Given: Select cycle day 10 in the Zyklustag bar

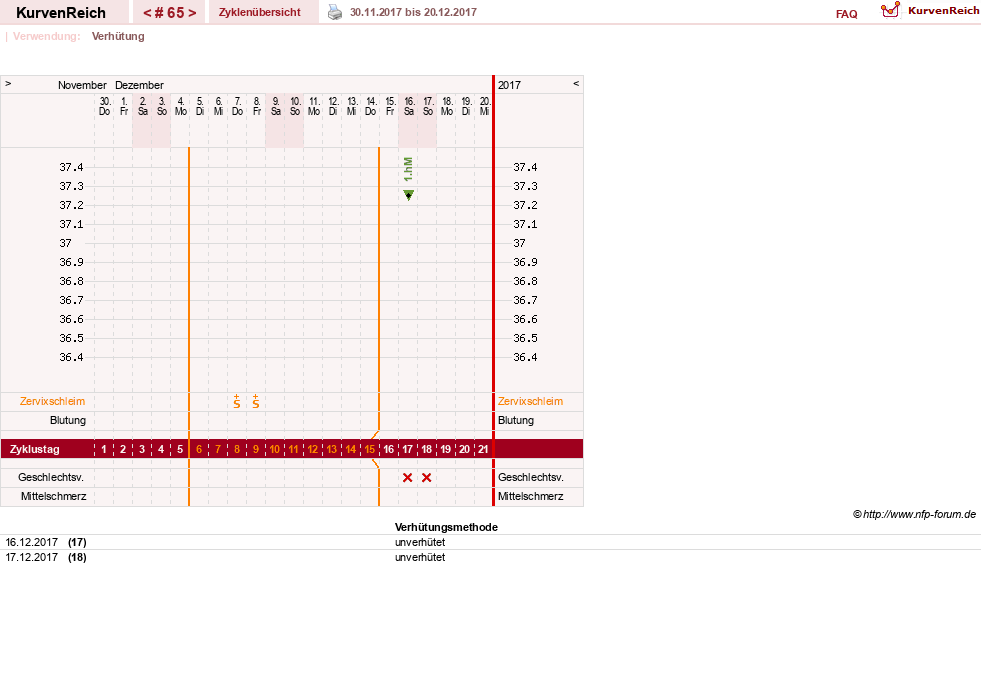Looking at the screenshot, I should pos(275,449).
